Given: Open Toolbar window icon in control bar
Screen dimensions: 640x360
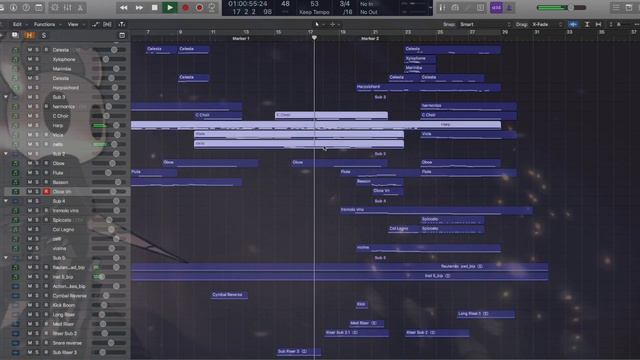Looking at the screenshot, I should point(39,7).
